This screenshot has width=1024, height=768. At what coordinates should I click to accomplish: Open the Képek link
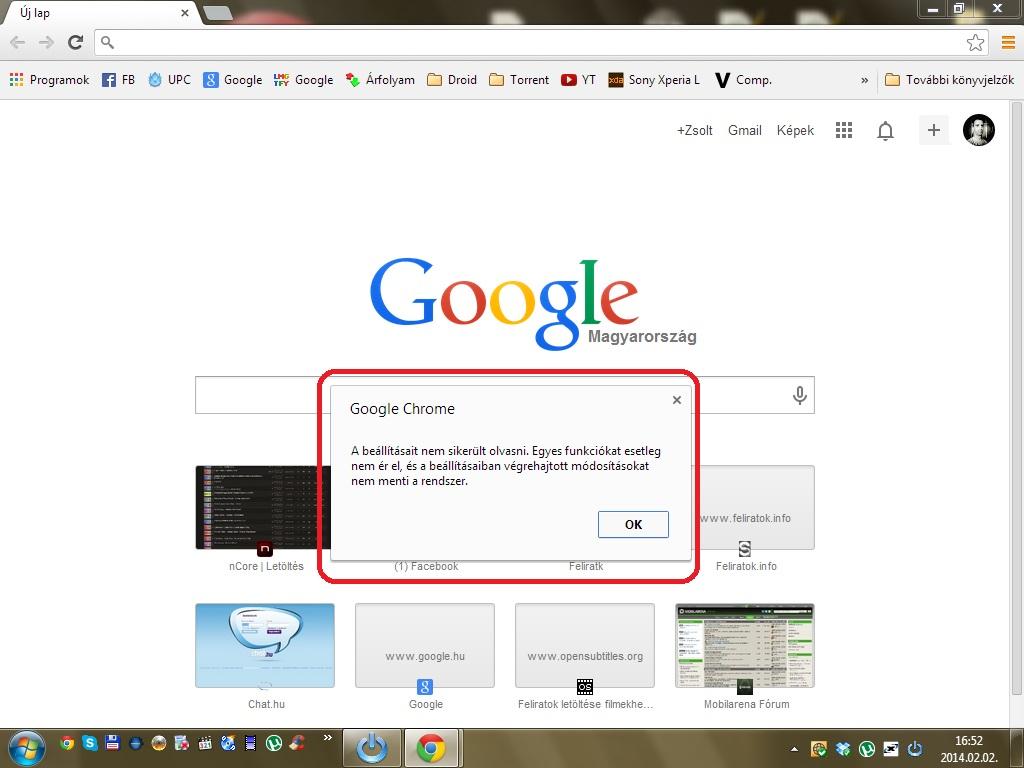point(795,131)
